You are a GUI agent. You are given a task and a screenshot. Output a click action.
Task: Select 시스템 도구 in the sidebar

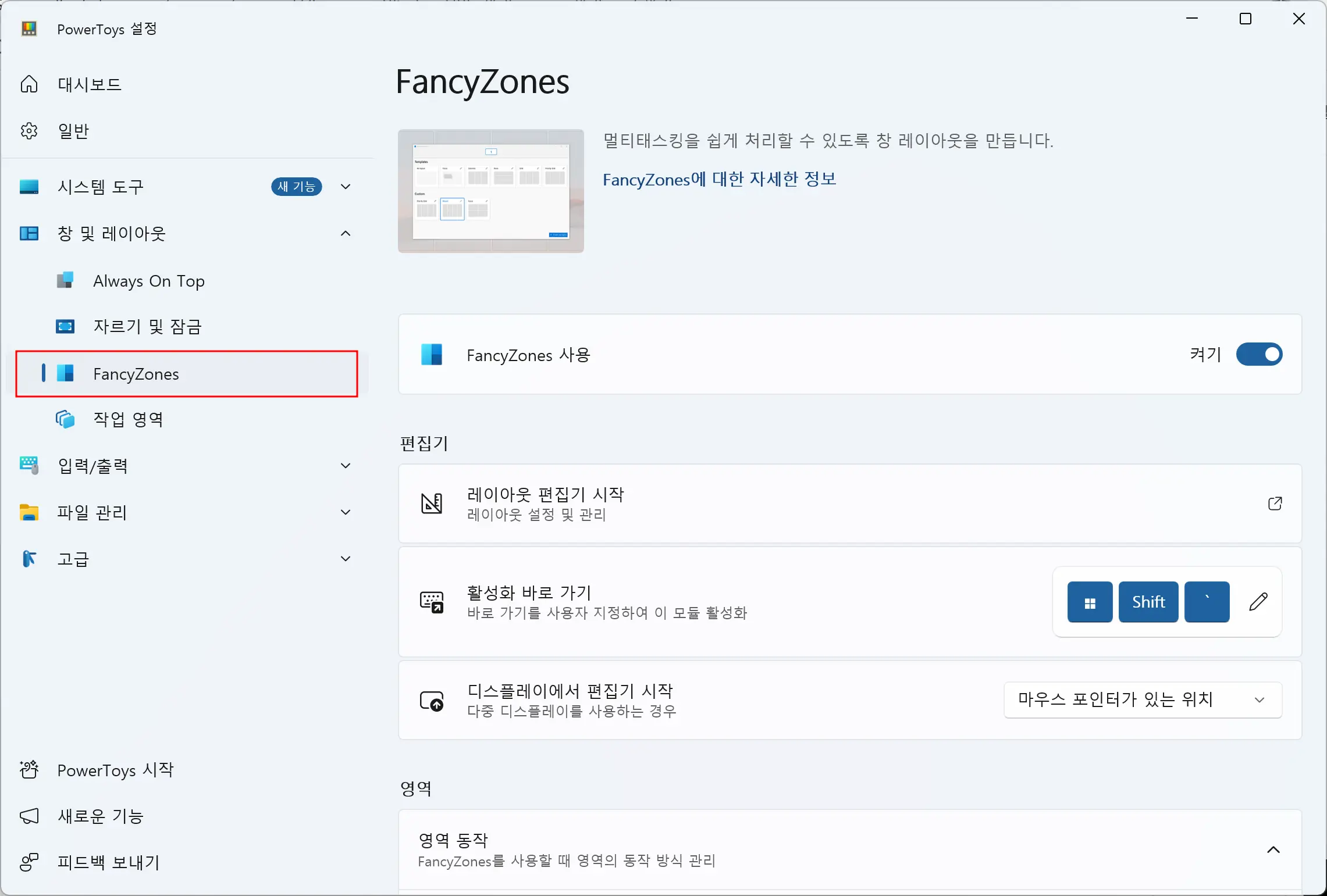101,187
